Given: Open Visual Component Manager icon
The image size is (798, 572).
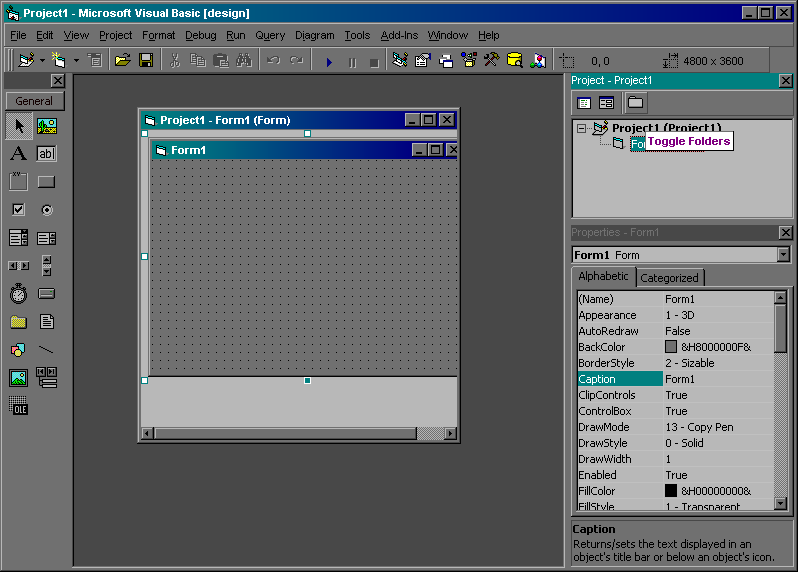Looking at the screenshot, I should [538, 61].
